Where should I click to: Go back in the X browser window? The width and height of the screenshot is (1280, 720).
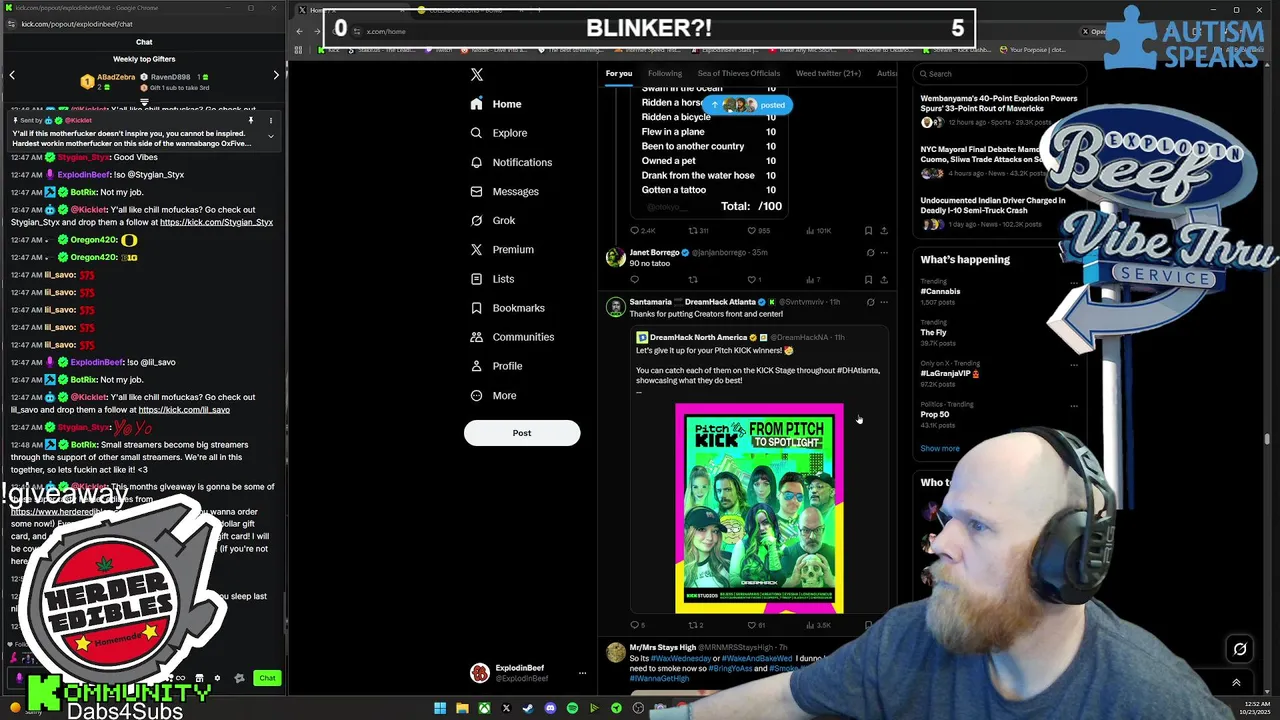pyautogui.click(x=299, y=31)
